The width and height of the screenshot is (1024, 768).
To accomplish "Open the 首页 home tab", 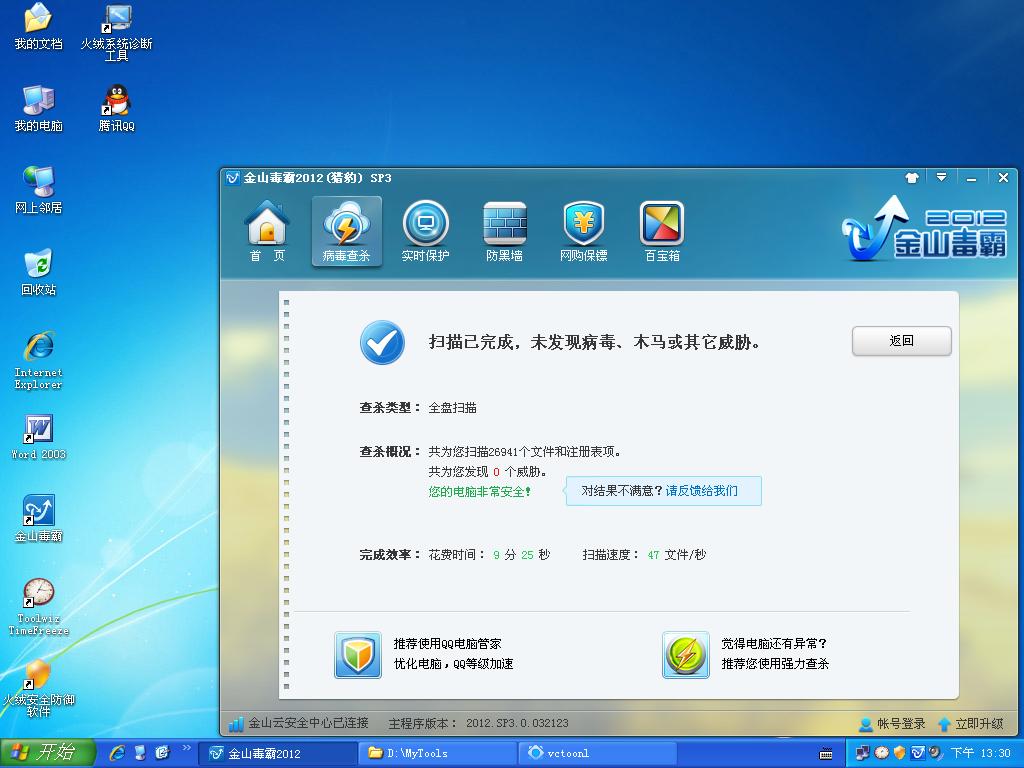I will [267, 232].
